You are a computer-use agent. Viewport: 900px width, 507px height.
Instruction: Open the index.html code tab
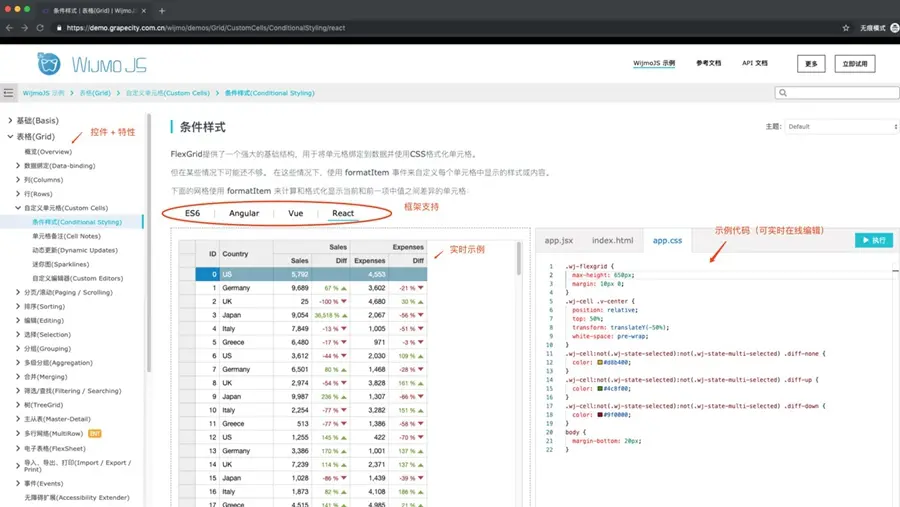pos(612,241)
